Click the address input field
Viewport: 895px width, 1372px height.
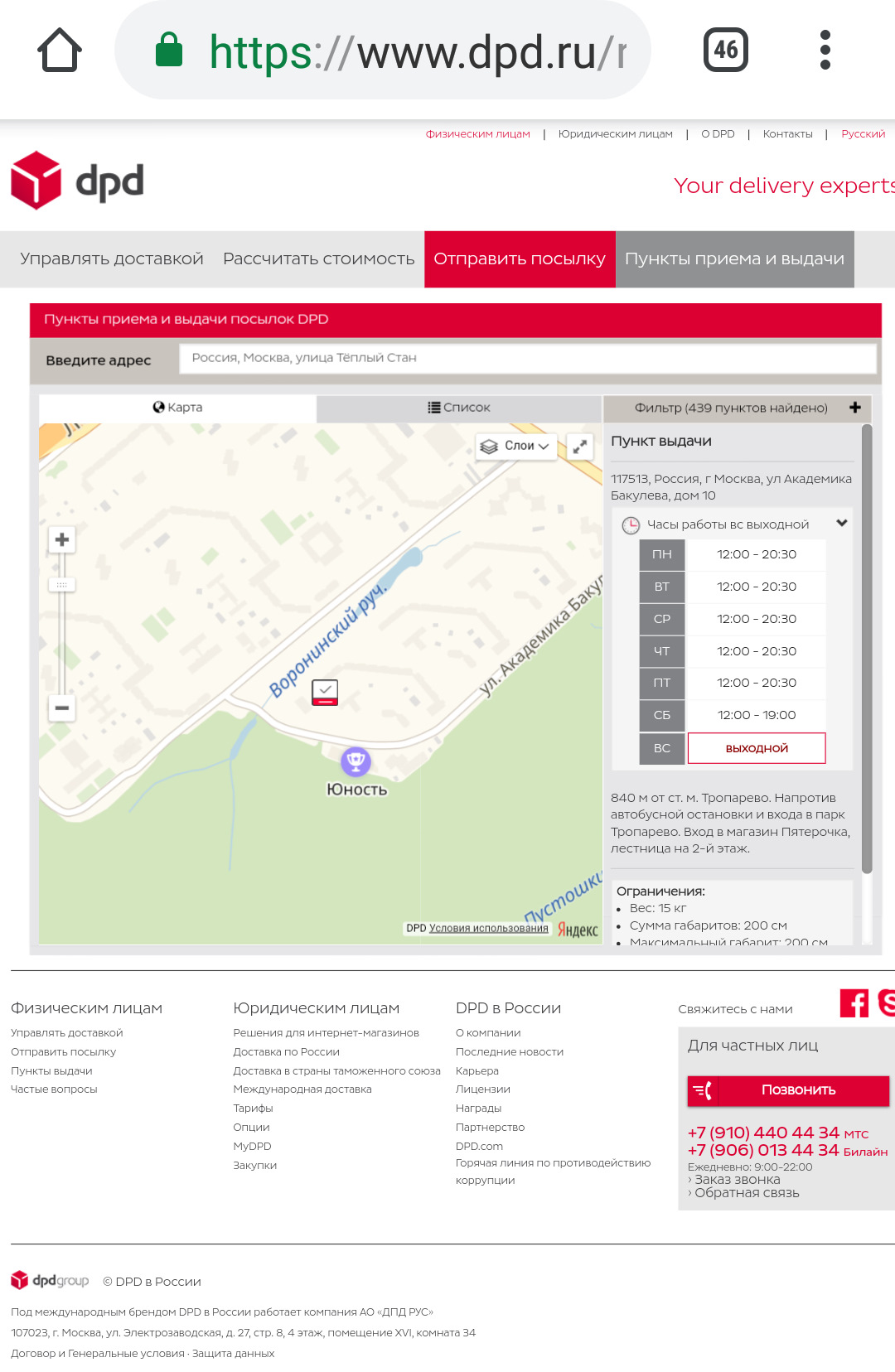(x=528, y=358)
